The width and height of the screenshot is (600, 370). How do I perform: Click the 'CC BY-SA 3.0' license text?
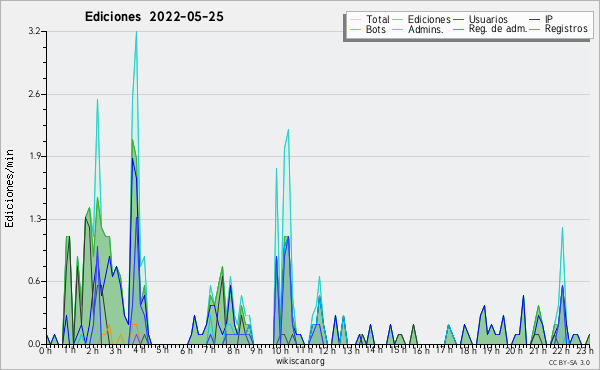coord(569,363)
